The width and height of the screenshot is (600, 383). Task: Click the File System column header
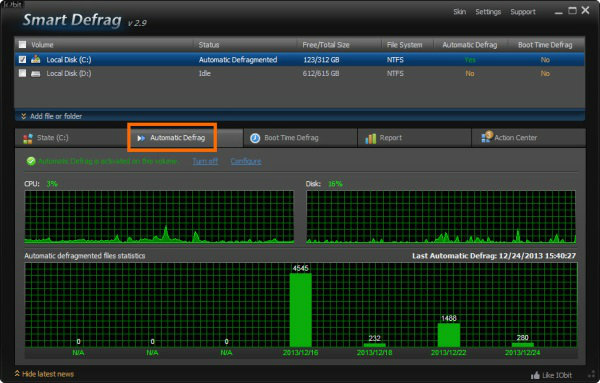[x=404, y=45]
